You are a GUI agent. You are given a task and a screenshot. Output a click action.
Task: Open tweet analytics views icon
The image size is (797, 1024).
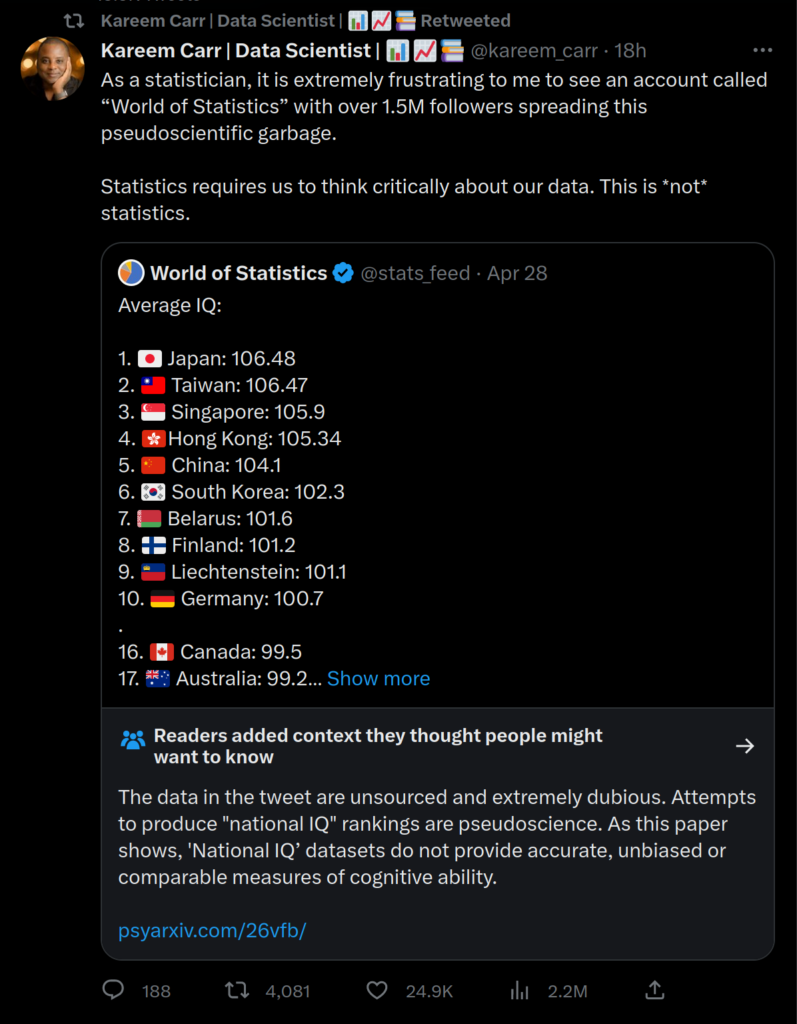pyautogui.click(x=520, y=990)
